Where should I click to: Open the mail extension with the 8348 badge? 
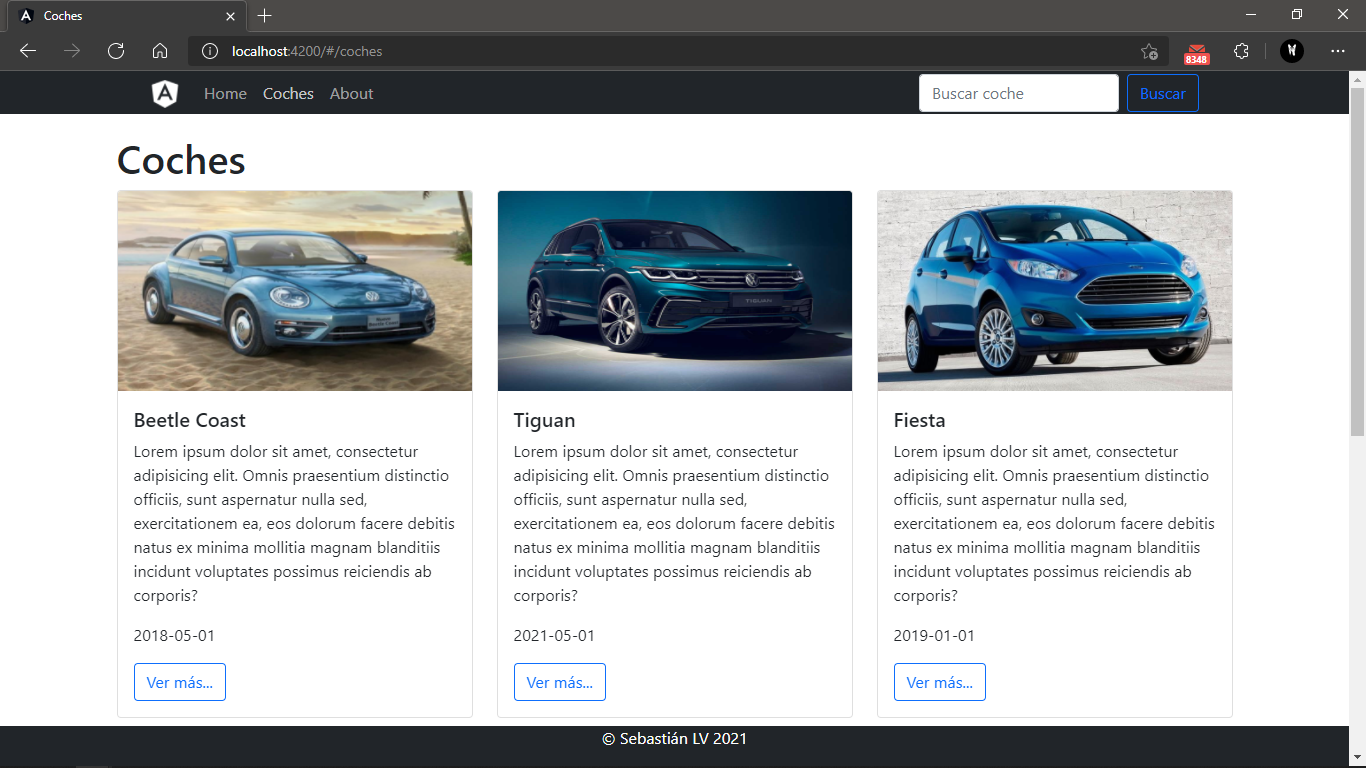pos(1196,53)
